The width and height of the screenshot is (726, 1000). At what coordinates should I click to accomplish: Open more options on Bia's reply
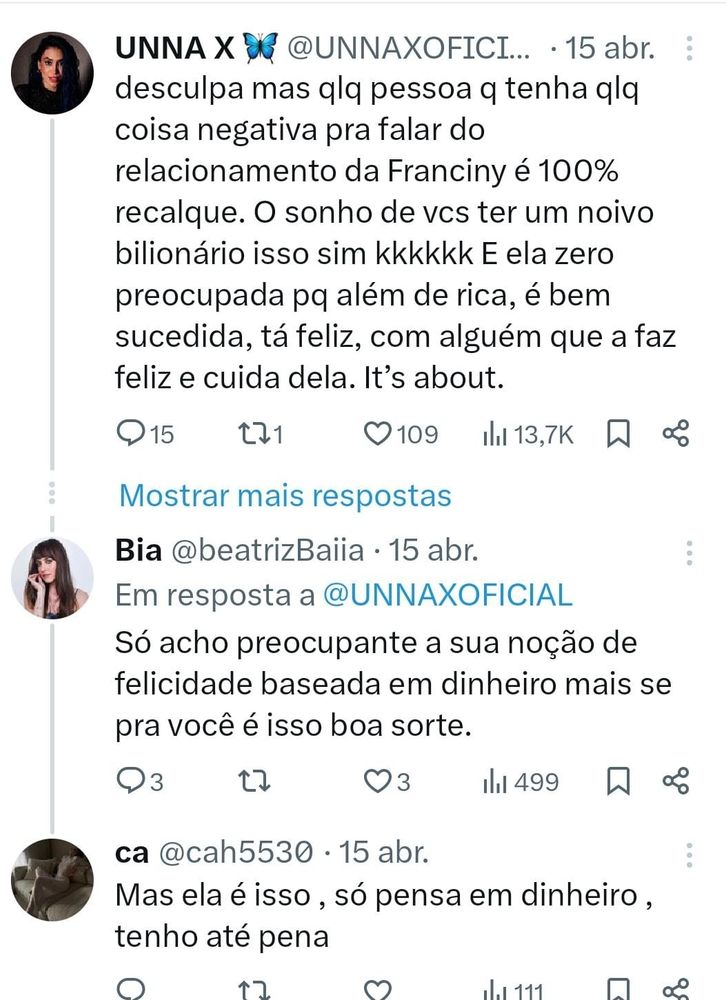(689, 553)
